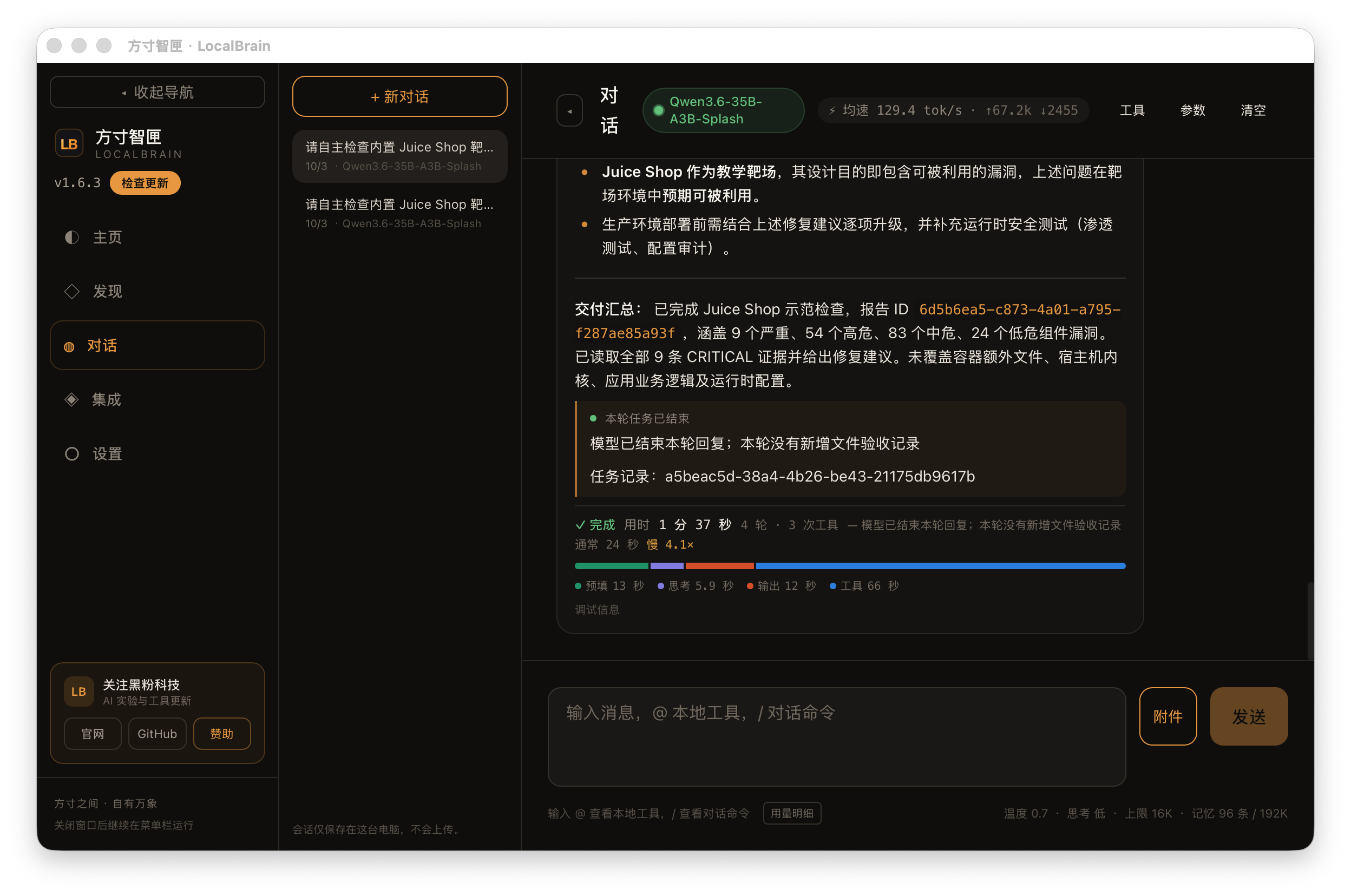The image size is (1351, 896).
Task: Click version label v1.6.3
Action: [78, 183]
